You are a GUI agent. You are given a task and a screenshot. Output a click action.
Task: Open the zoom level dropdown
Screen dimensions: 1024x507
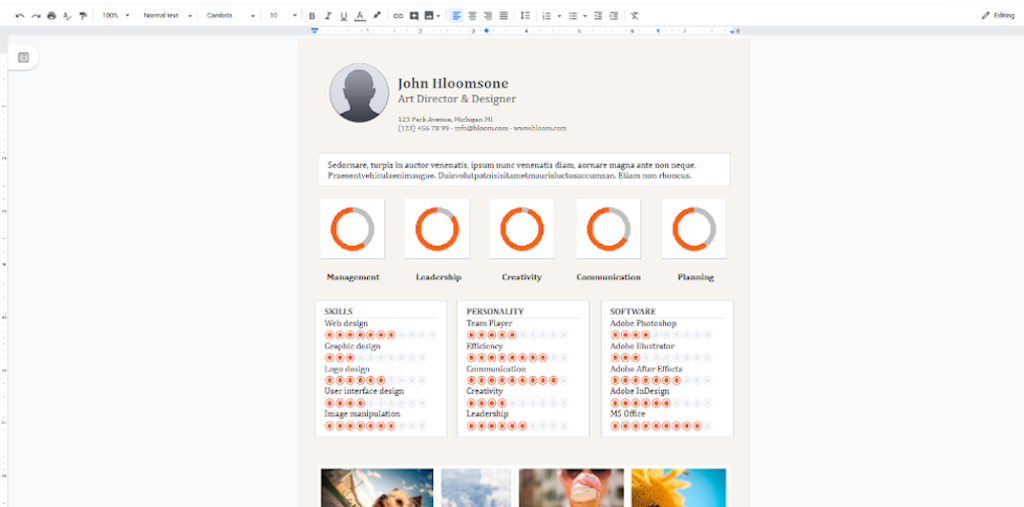click(116, 16)
